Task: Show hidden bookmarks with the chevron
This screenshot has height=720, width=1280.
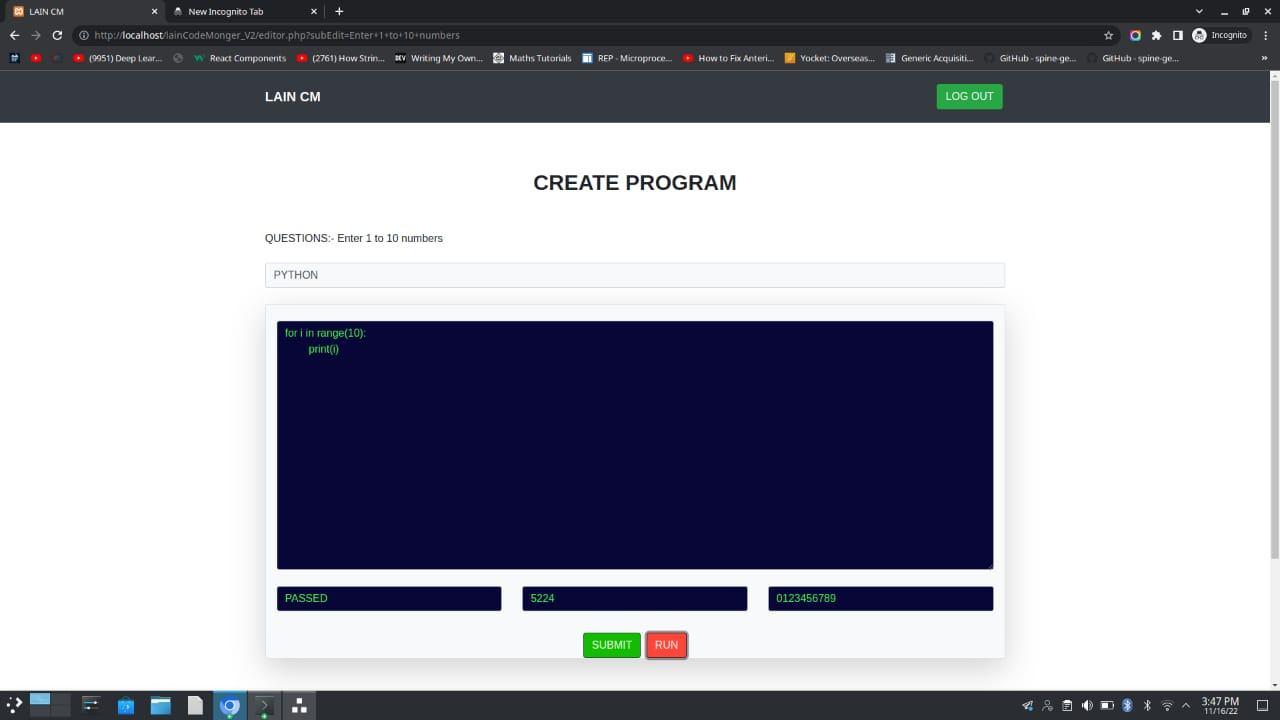Action: (x=1264, y=58)
